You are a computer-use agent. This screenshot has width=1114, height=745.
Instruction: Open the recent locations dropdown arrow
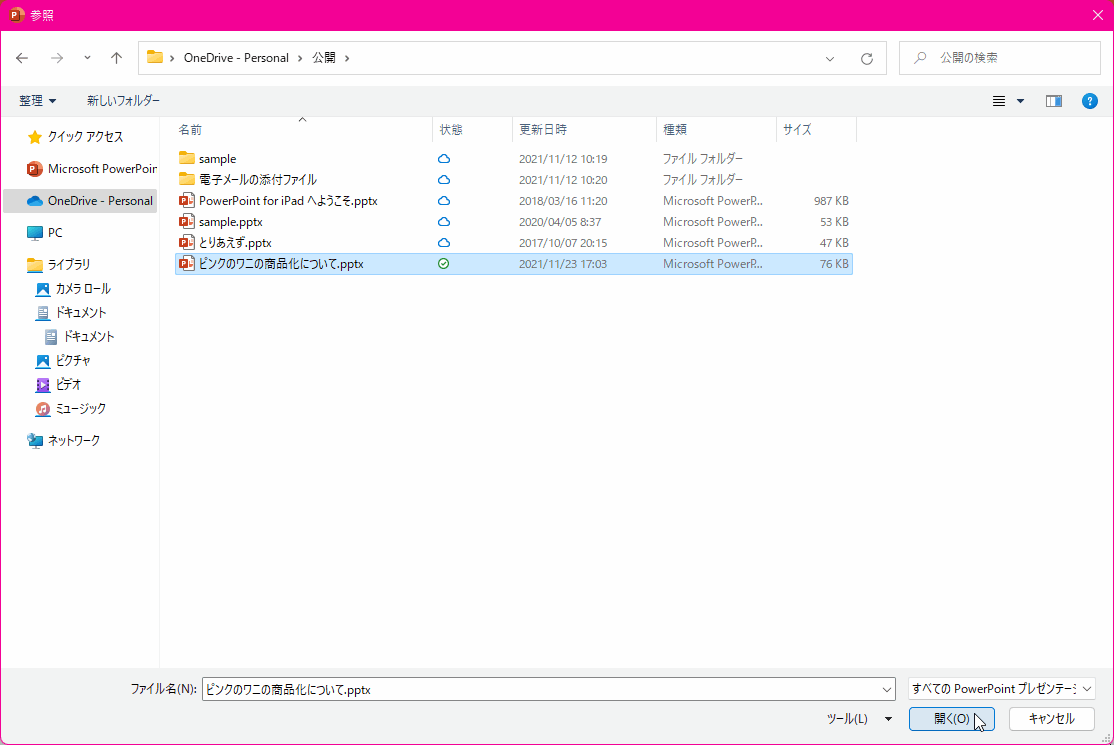tap(87, 58)
